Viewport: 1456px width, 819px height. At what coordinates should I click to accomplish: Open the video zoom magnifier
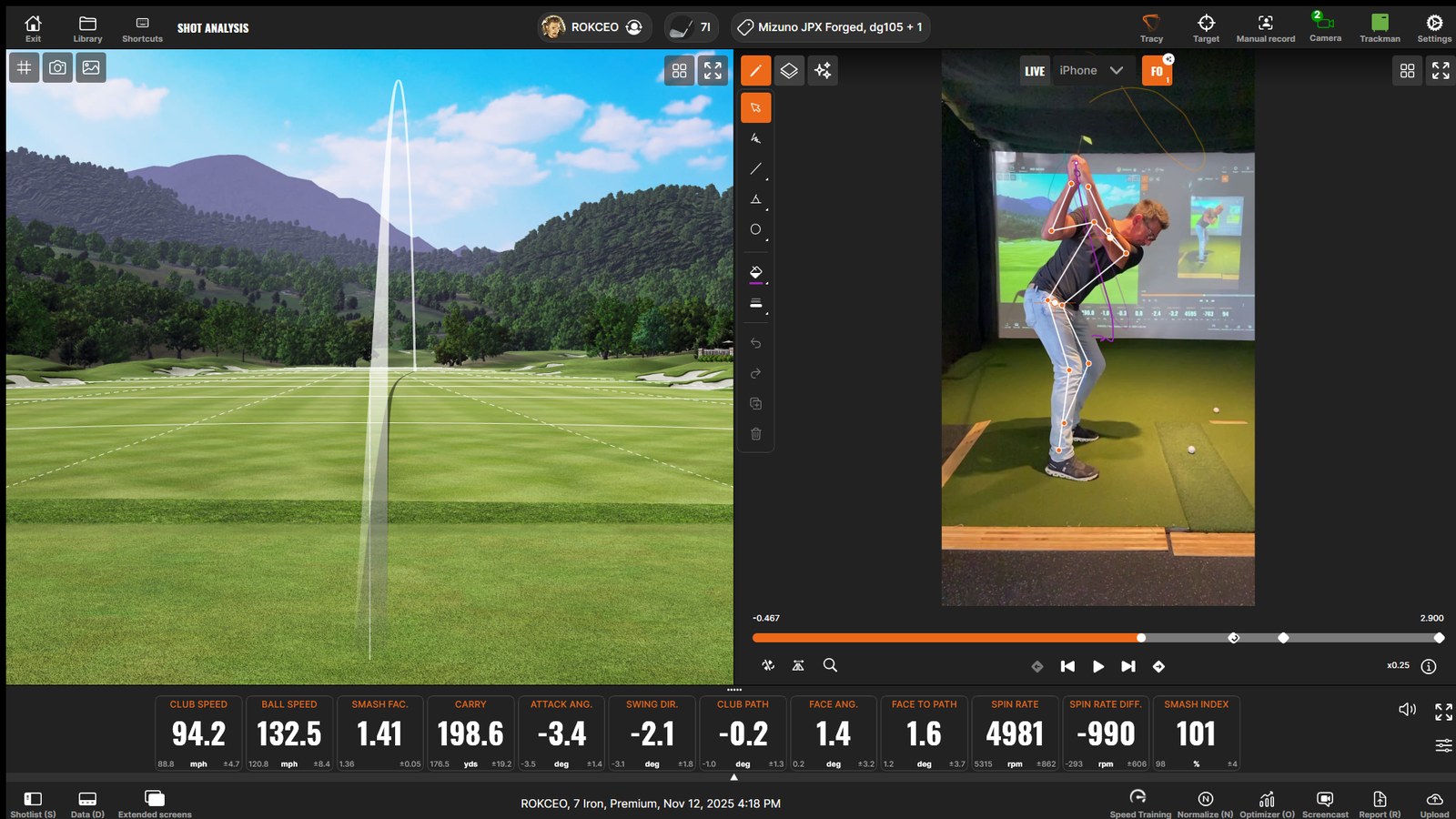(x=830, y=665)
